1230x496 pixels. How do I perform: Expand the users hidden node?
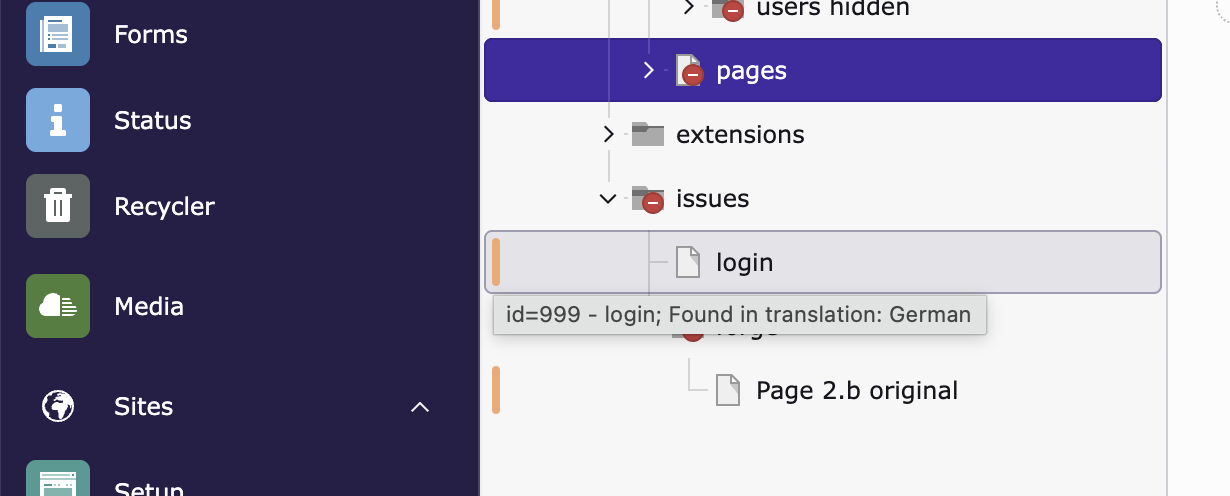[x=688, y=8]
